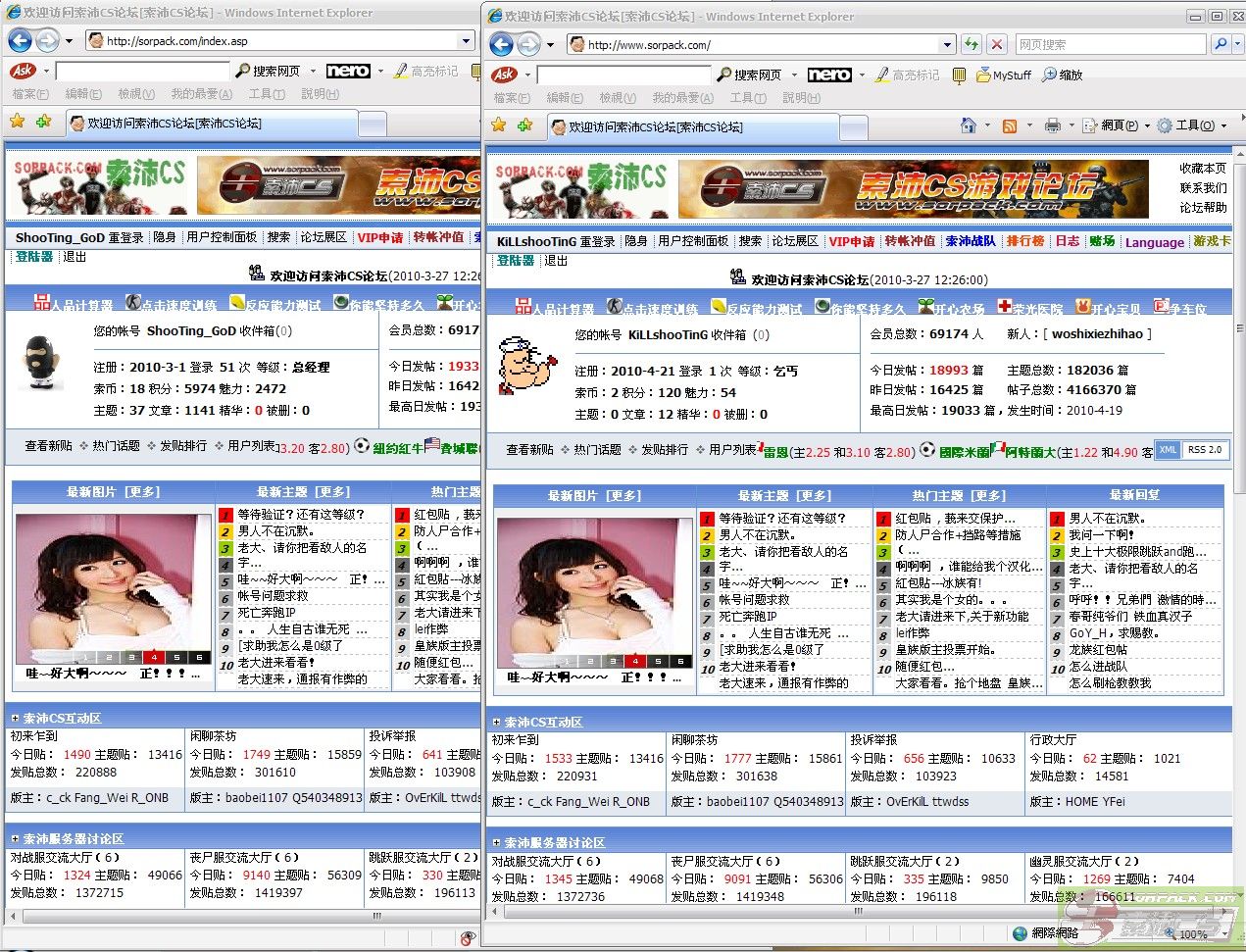This screenshot has height=952, width=1246.
Task: Click Back arrow in the left browser
Action: pyautogui.click(x=20, y=41)
